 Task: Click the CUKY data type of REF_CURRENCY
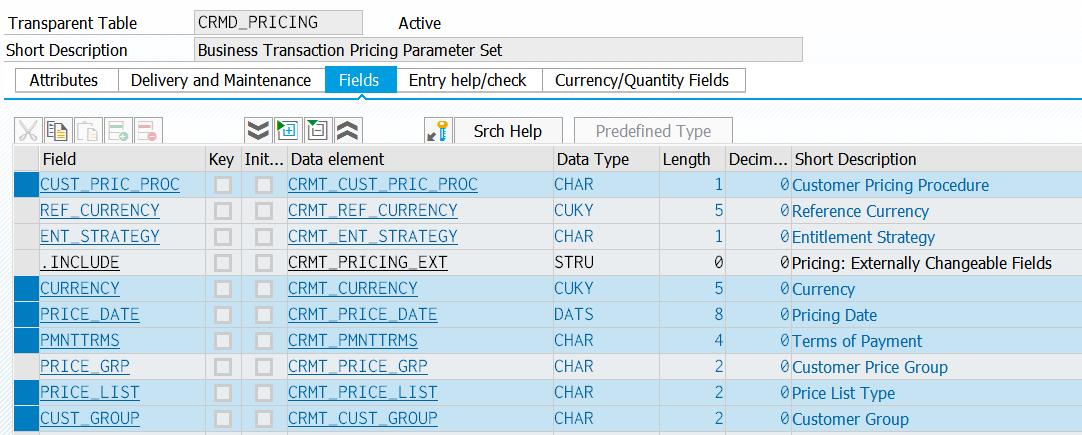pos(573,211)
